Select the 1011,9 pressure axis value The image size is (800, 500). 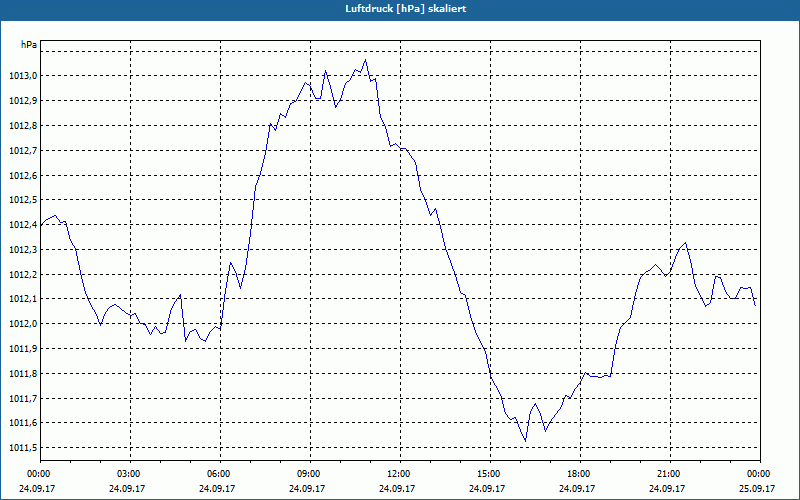tap(23, 349)
